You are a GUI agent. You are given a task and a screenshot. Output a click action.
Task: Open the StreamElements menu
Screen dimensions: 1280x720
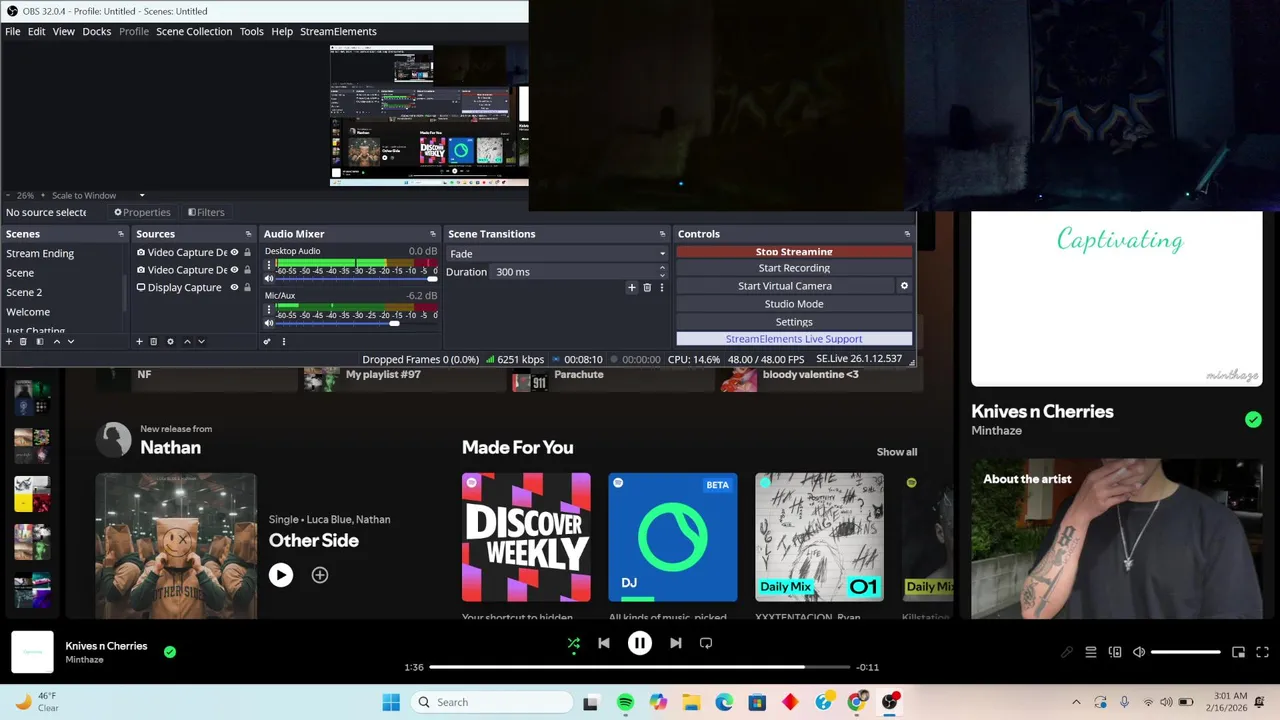click(338, 31)
